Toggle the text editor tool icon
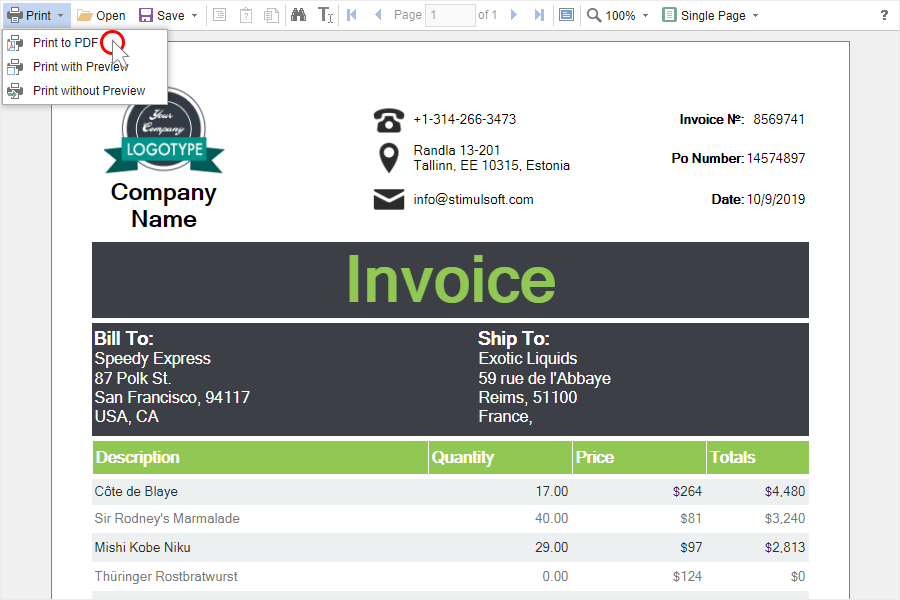Image resolution: width=900 pixels, height=600 pixels. tap(325, 16)
